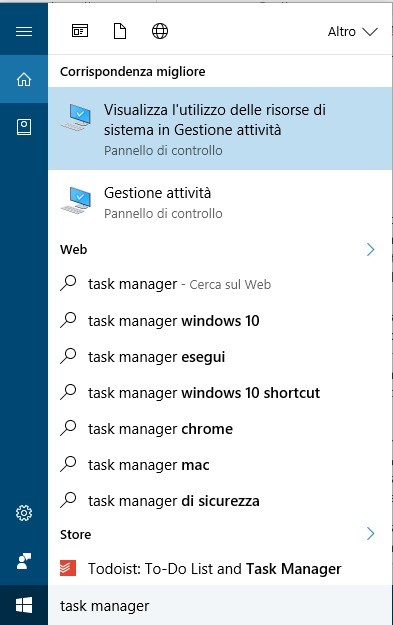Select suggestion task manager windows 10
The image size is (393, 625).
[220, 320]
